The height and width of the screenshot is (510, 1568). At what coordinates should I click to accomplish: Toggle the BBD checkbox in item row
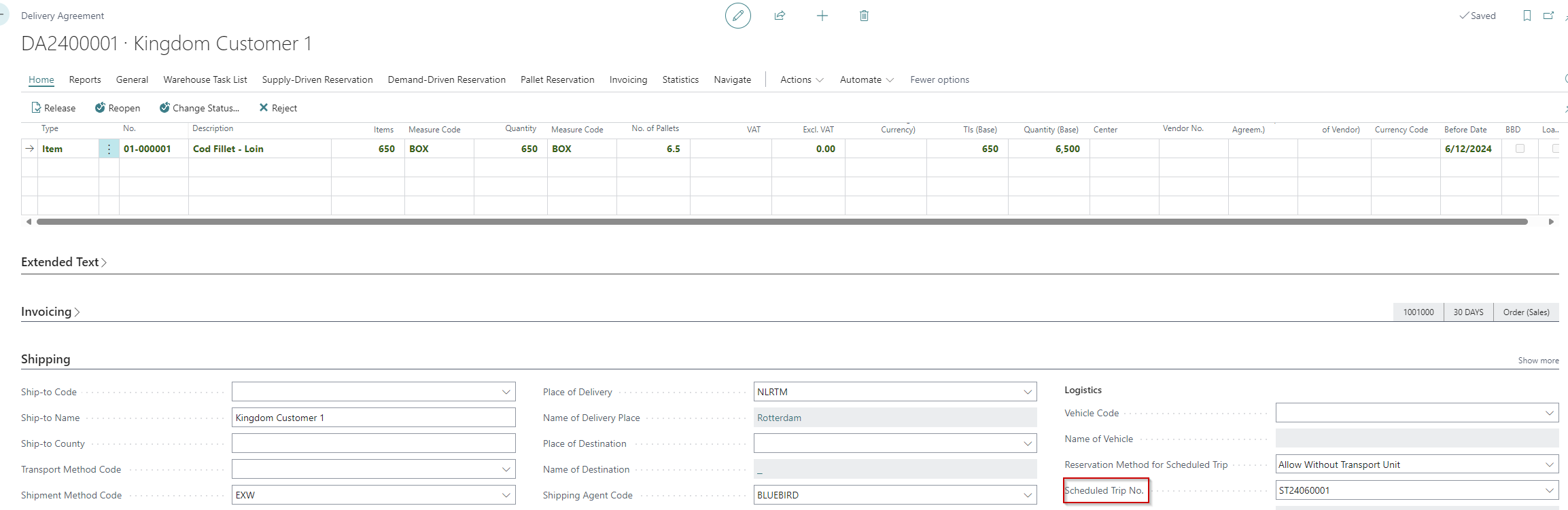[1520, 149]
